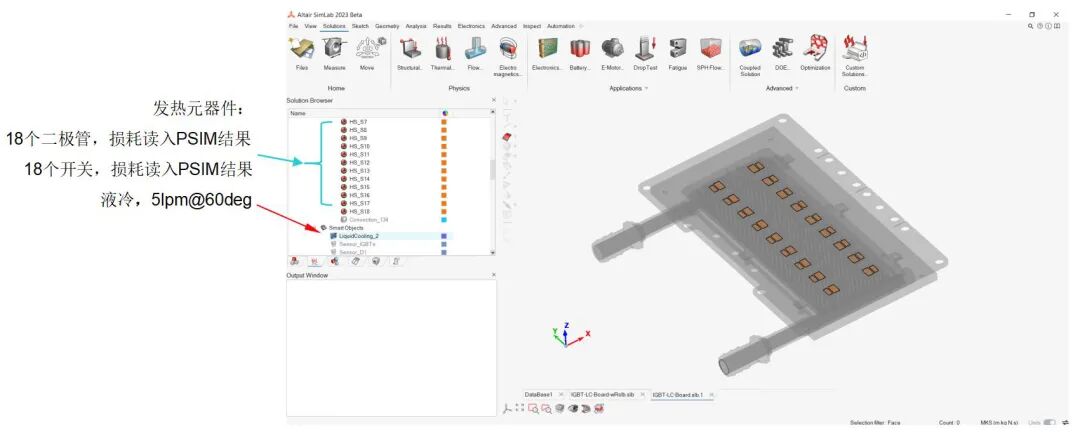Open the Structural physics solution
1080x432 pixels.
click(x=411, y=54)
